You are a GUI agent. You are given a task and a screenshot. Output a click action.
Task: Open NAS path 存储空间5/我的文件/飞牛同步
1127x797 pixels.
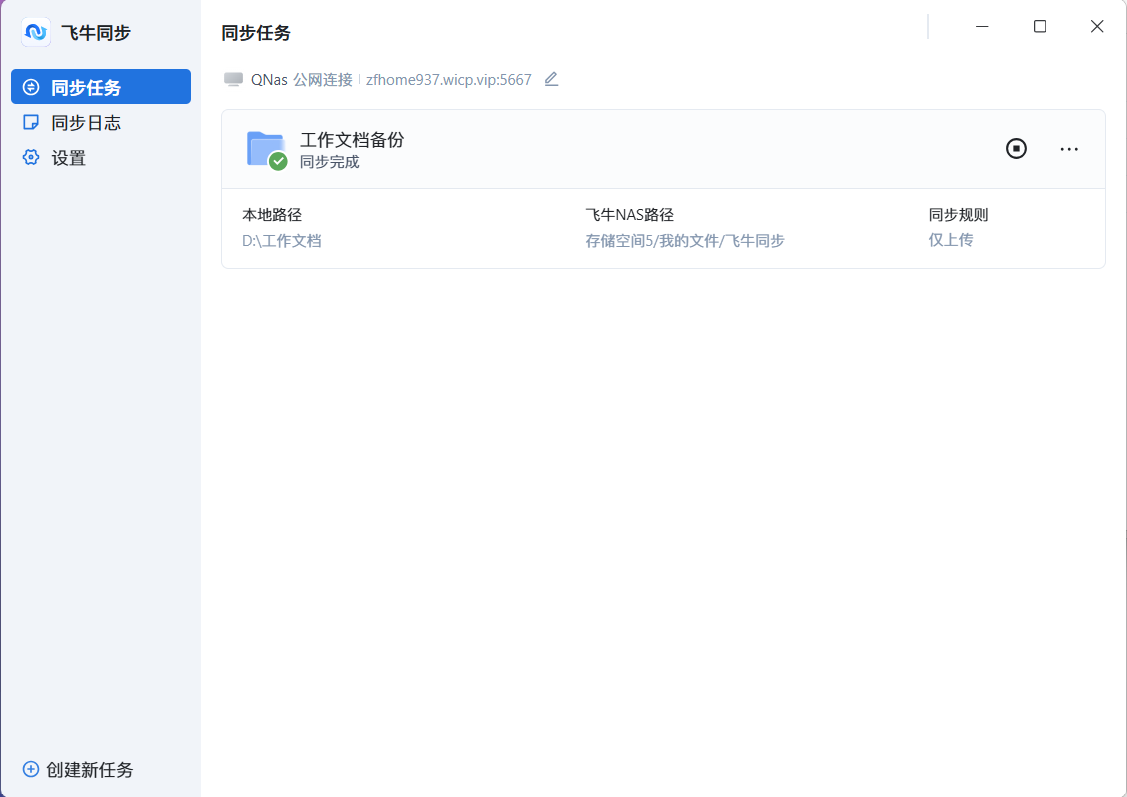coord(686,241)
